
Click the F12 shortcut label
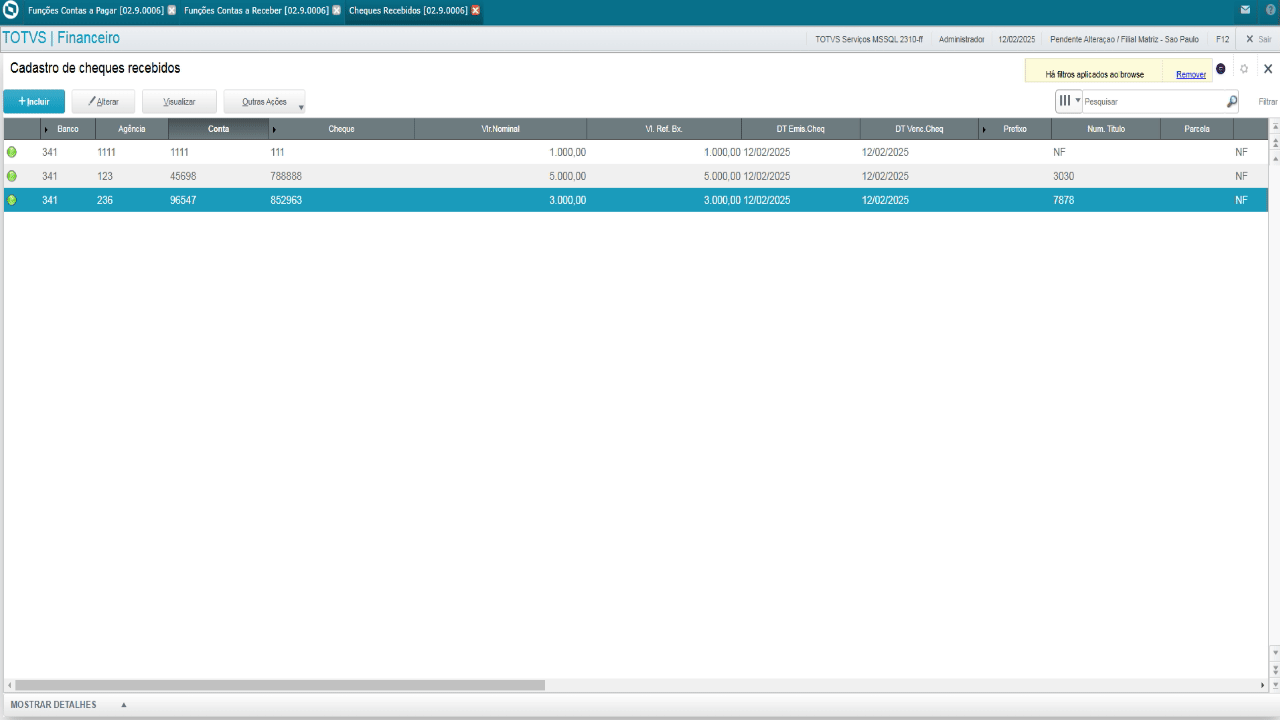1222,38
